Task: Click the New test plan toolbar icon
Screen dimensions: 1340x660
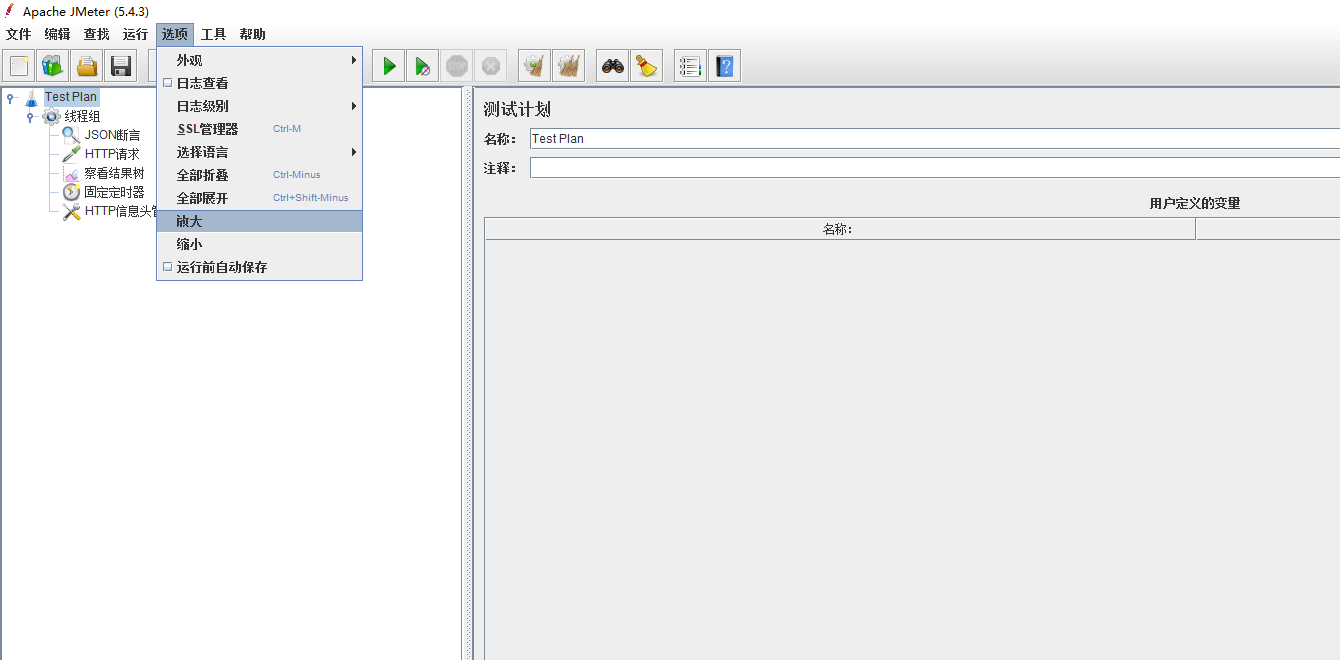Action: click(x=19, y=66)
